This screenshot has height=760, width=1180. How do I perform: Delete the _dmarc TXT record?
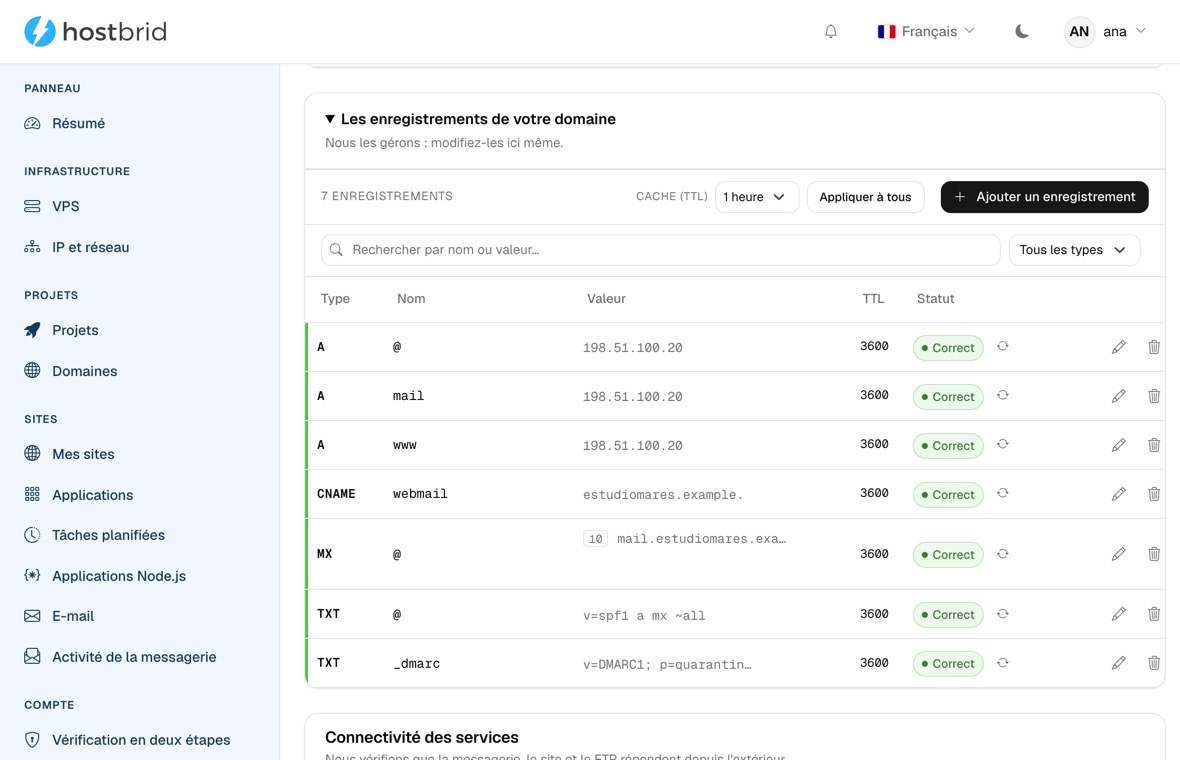tap(1154, 663)
